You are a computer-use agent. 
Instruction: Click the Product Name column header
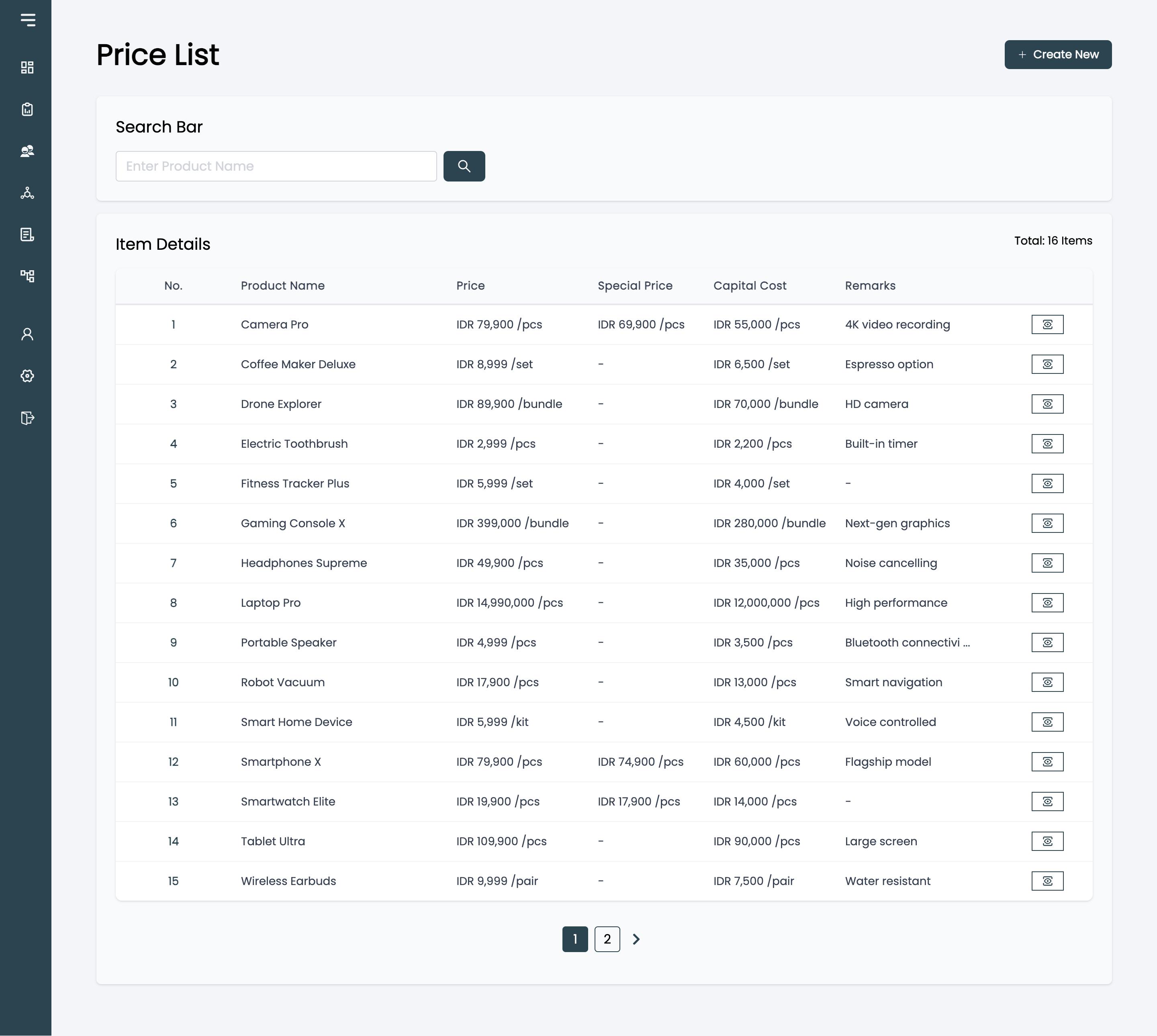(x=282, y=286)
